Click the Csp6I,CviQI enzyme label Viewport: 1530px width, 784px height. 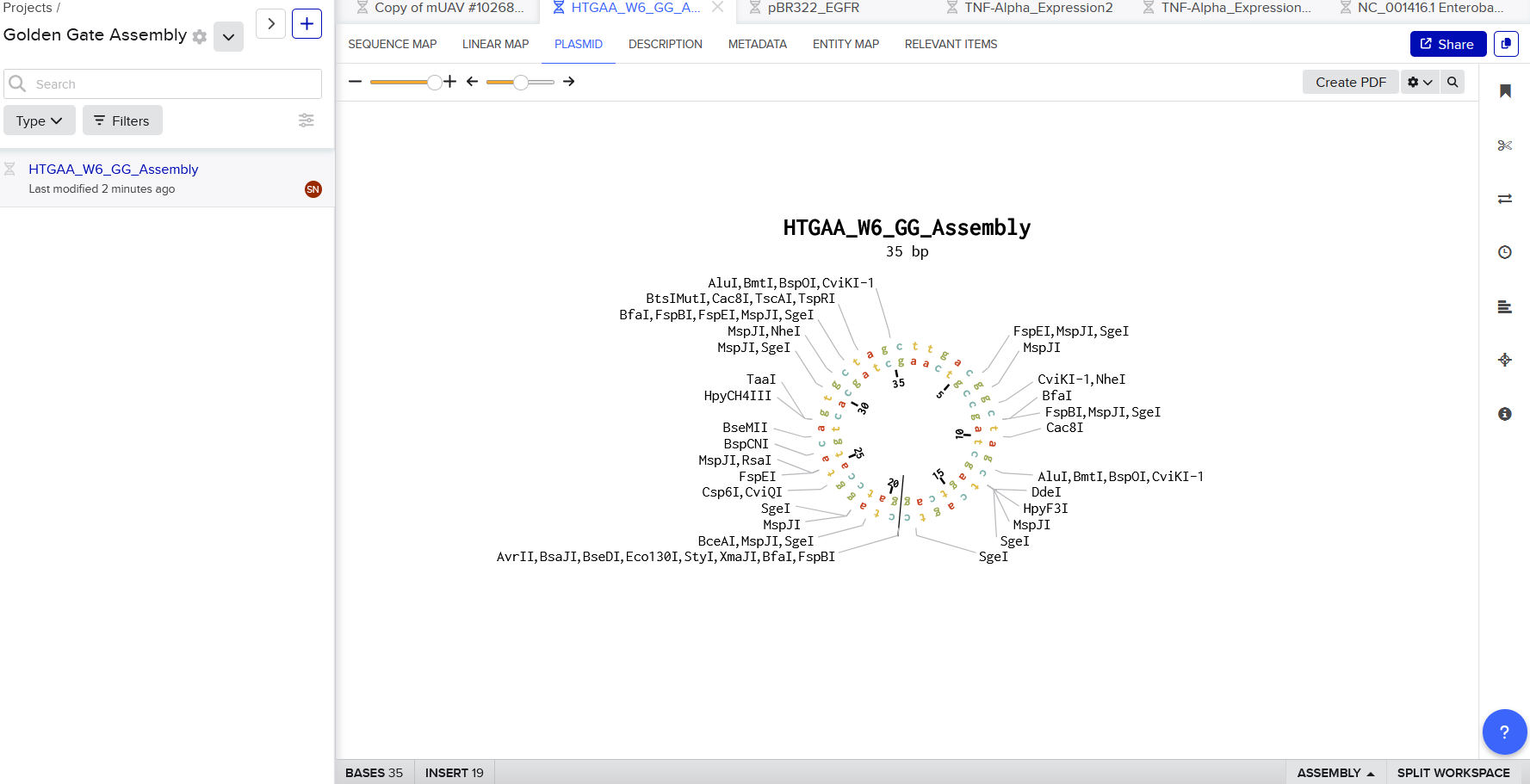tap(742, 492)
